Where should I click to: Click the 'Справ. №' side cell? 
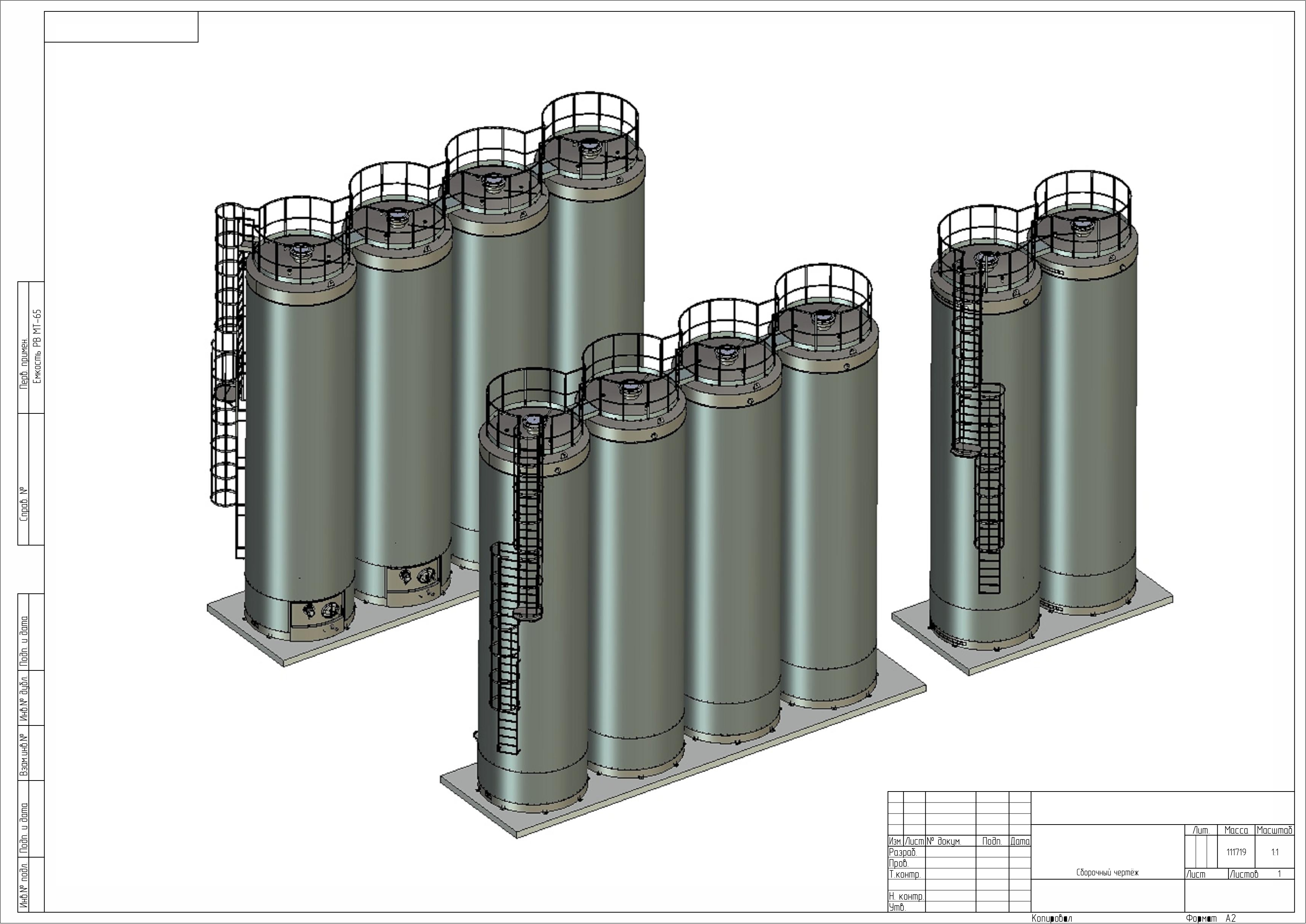pyautogui.click(x=24, y=503)
